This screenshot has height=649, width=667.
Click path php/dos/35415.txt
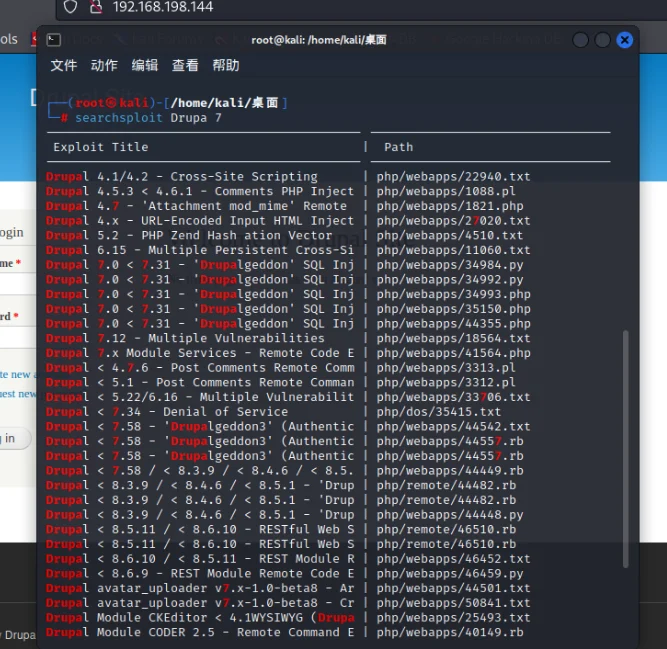pyautogui.click(x=439, y=412)
